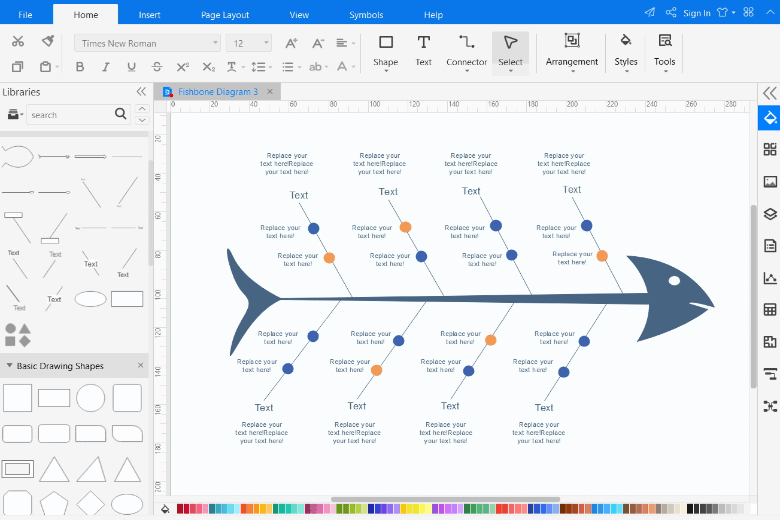Close the Basic Drawing Shapes library
The image size is (780, 520).
(x=140, y=365)
